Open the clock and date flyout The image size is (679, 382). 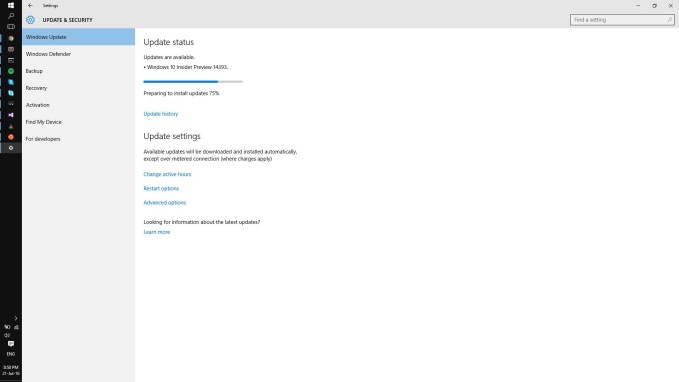11,370
